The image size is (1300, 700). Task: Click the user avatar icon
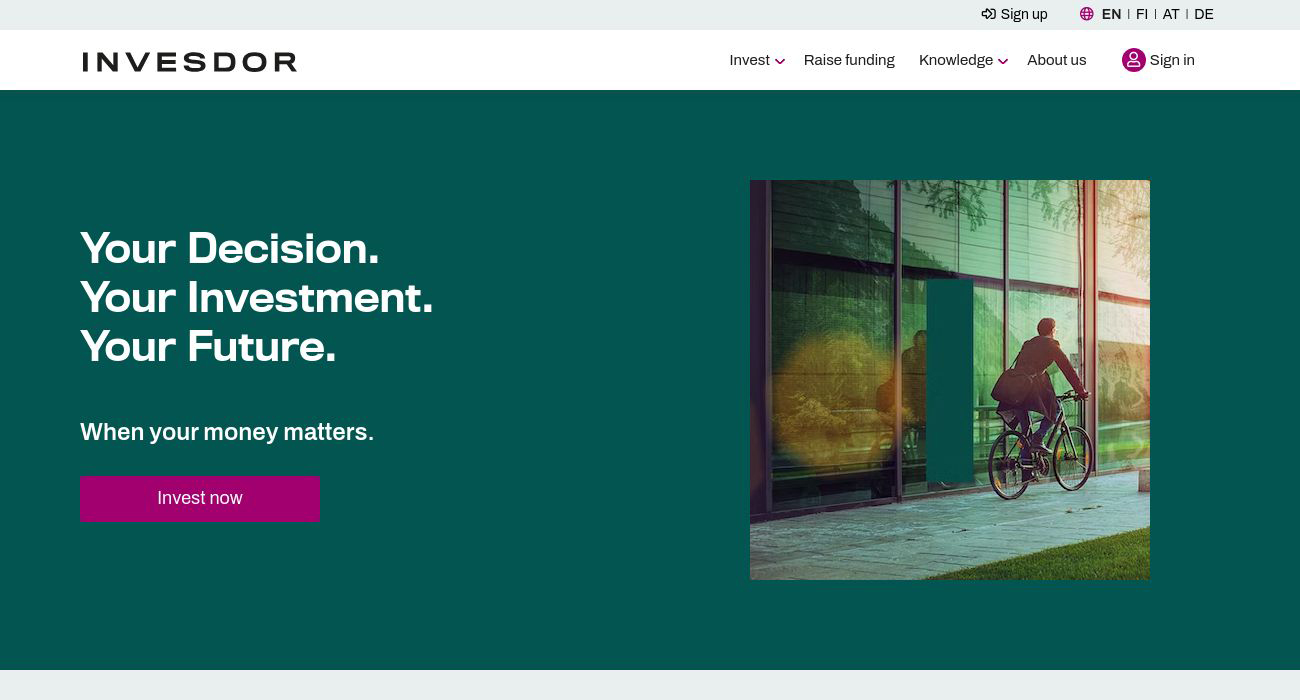pyautogui.click(x=1133, y=60)
